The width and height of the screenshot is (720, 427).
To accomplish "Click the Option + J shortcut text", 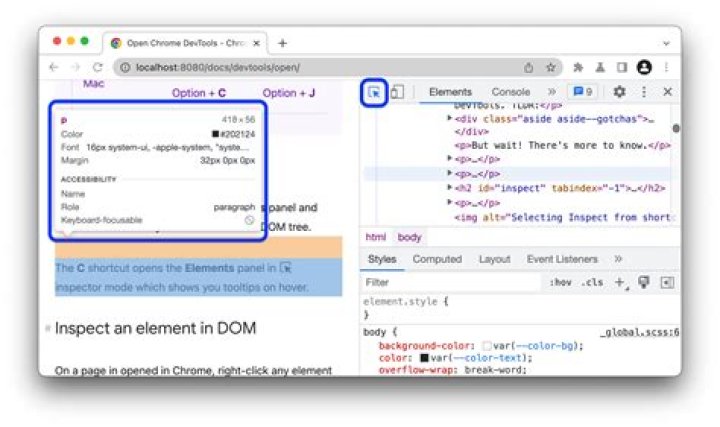I will click(x=288, y=93).
